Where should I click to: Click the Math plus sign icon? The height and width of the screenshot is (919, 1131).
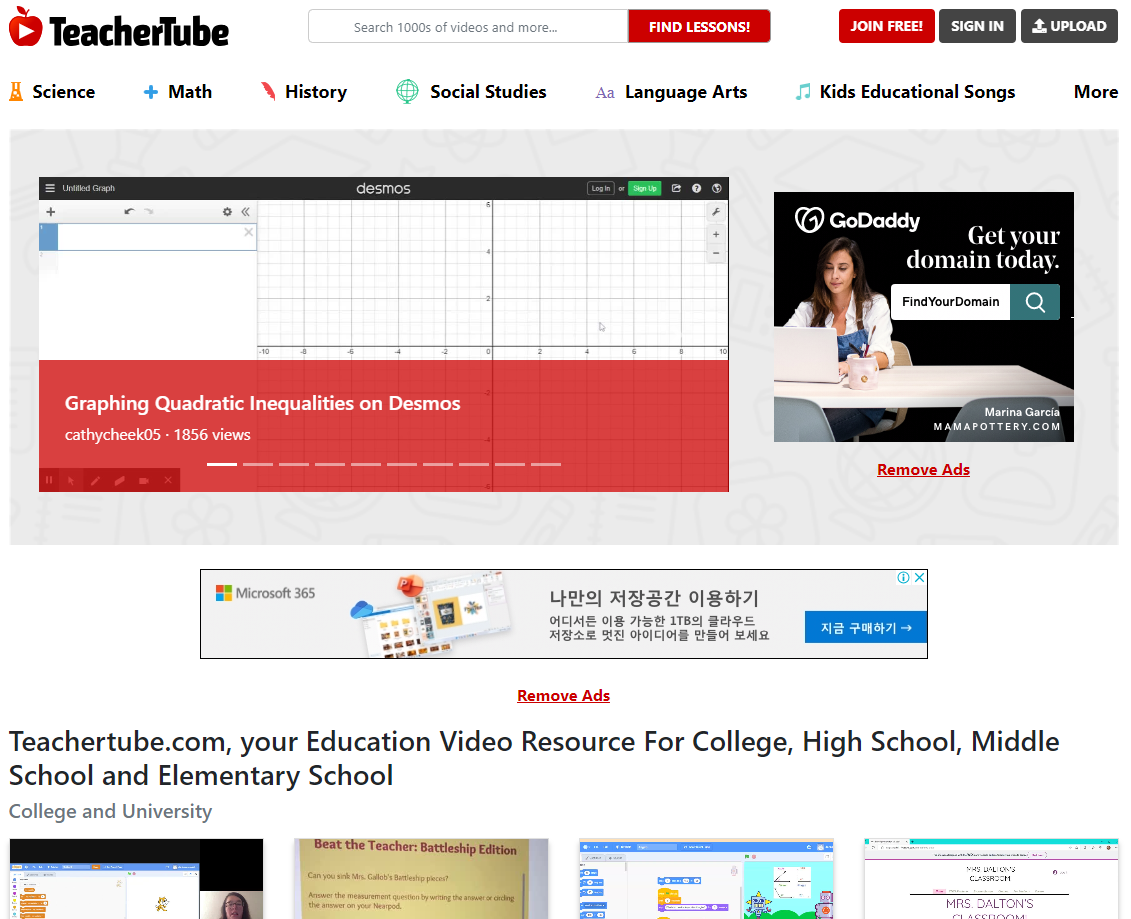pos(151,92)
